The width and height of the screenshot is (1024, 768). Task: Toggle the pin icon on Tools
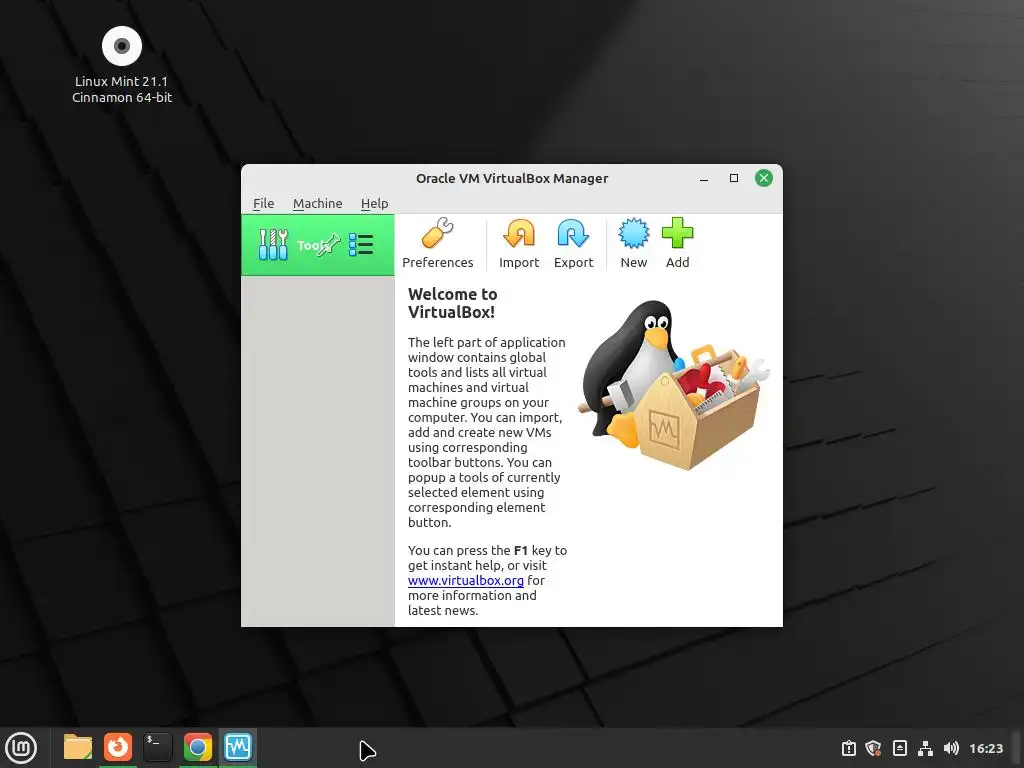pos(330,245)
